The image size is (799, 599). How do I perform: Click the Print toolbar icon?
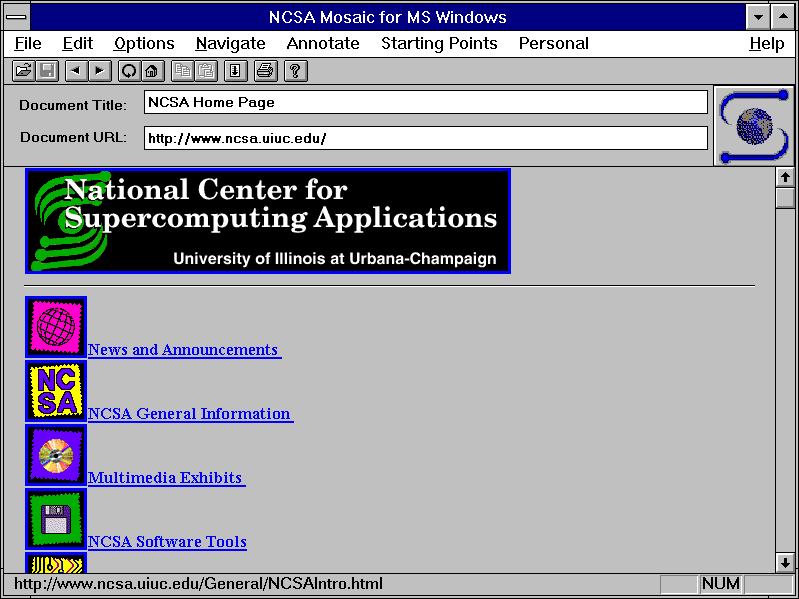(x=264, y=70)
